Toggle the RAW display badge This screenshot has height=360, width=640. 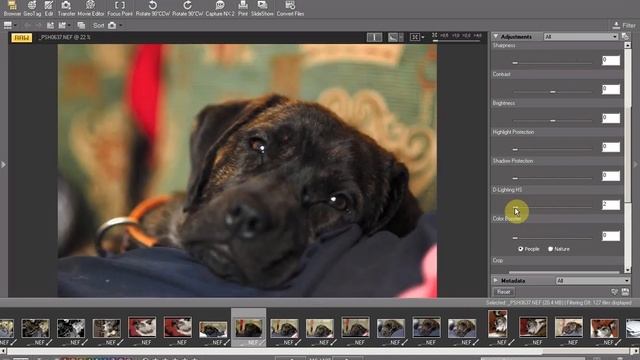22,38
